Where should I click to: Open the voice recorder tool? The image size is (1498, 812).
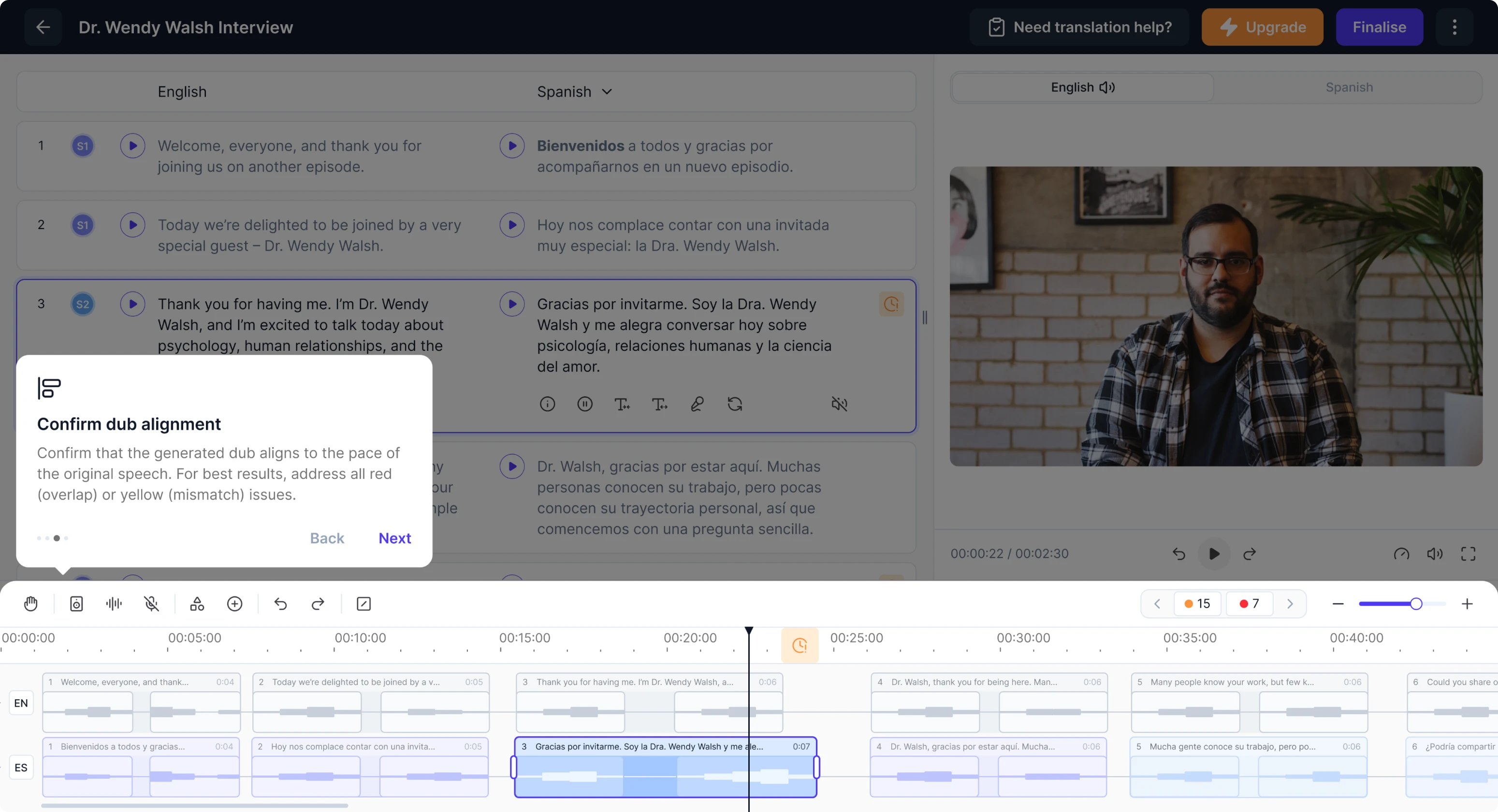point(76,604)
